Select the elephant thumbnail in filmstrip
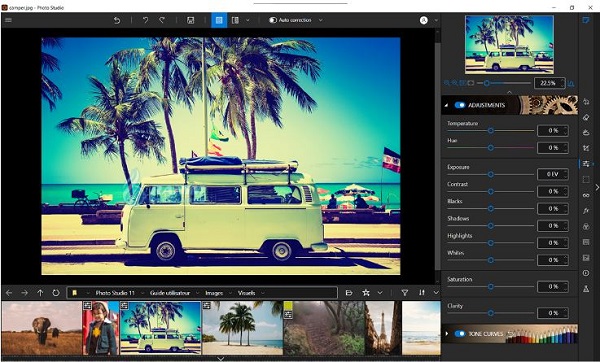600x362 pixels. coord(41,328)
